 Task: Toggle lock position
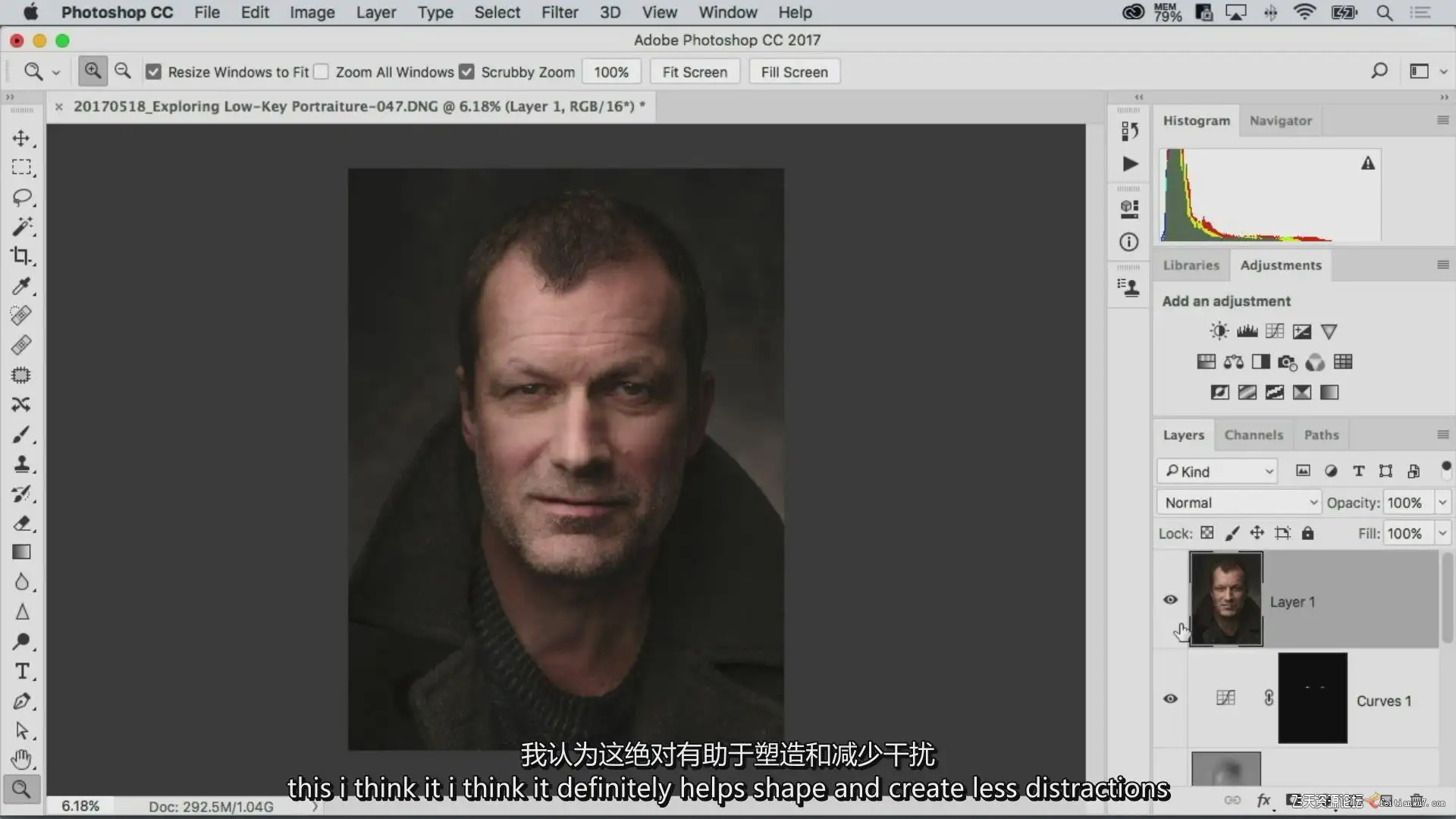(x=1257, y=533)
